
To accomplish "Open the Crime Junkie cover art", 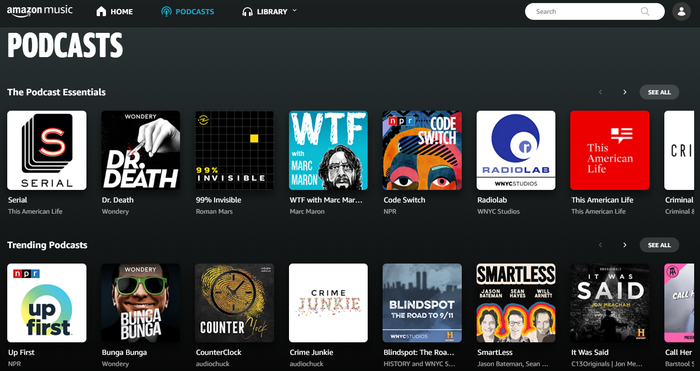I will tap(328, 303).
